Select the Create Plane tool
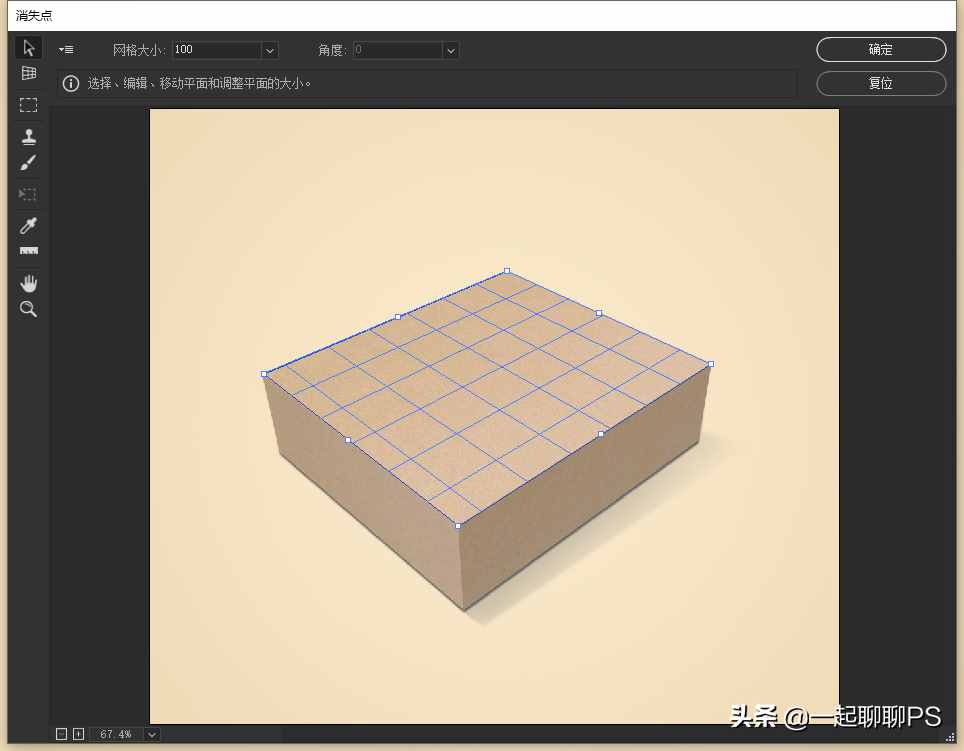The width and height of the screenshot is (964, 751). click(x=28, y=73)
